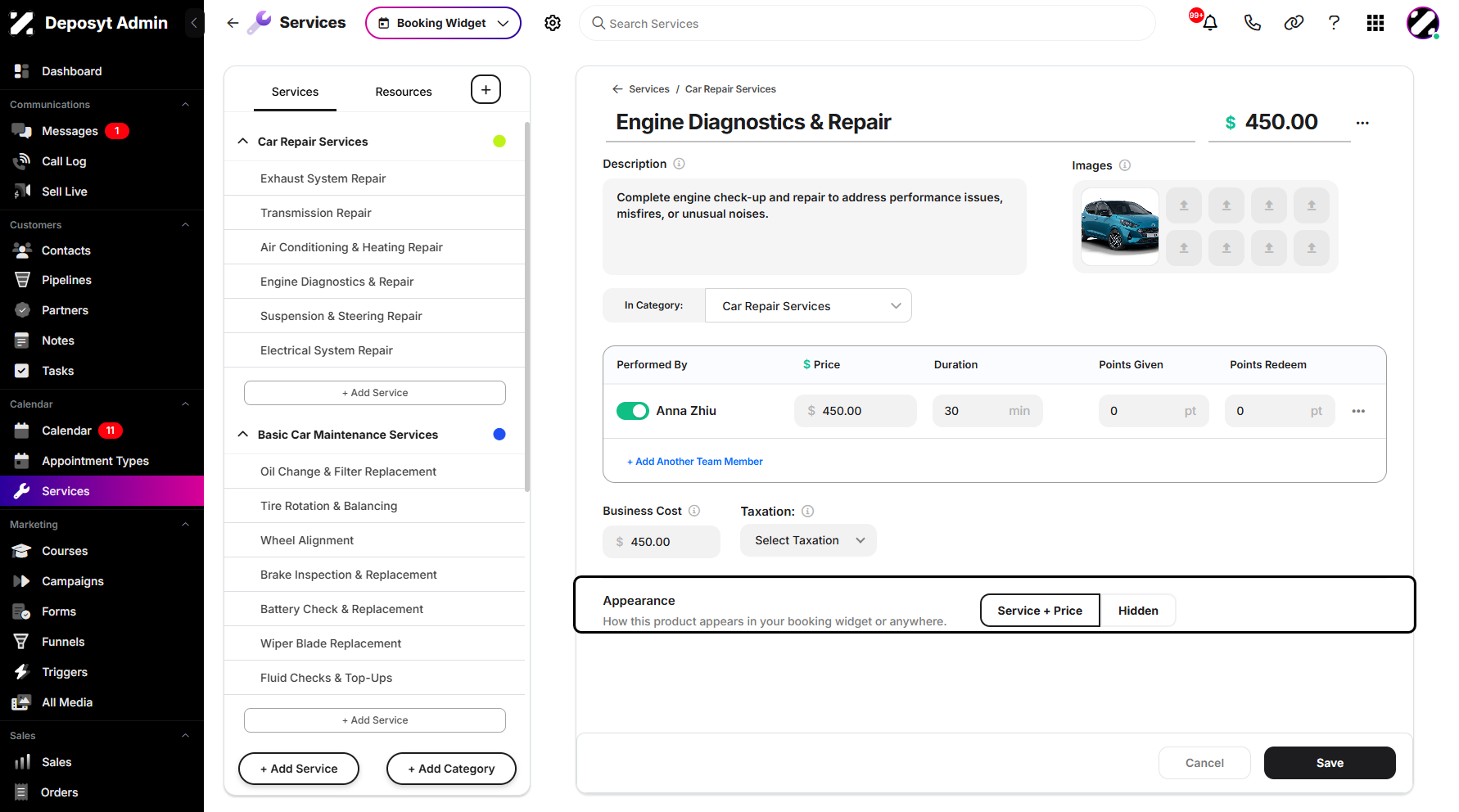Click Business Cost 450.00 field
The height and width of the screenshot is (812, 1459).
tap(662, 542)
